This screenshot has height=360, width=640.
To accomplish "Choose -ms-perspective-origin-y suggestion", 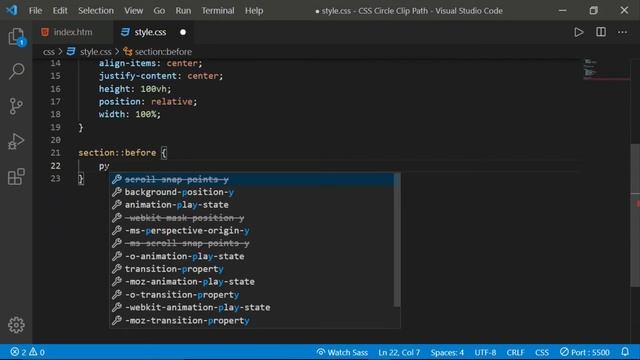I will 251,231.
